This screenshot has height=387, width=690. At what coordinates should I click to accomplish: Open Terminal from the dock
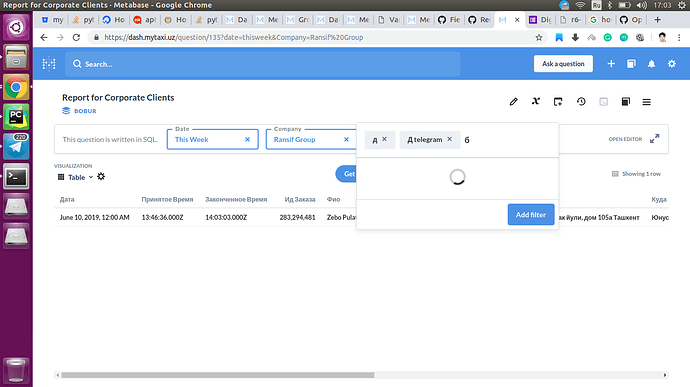click(x=16, y=177)
